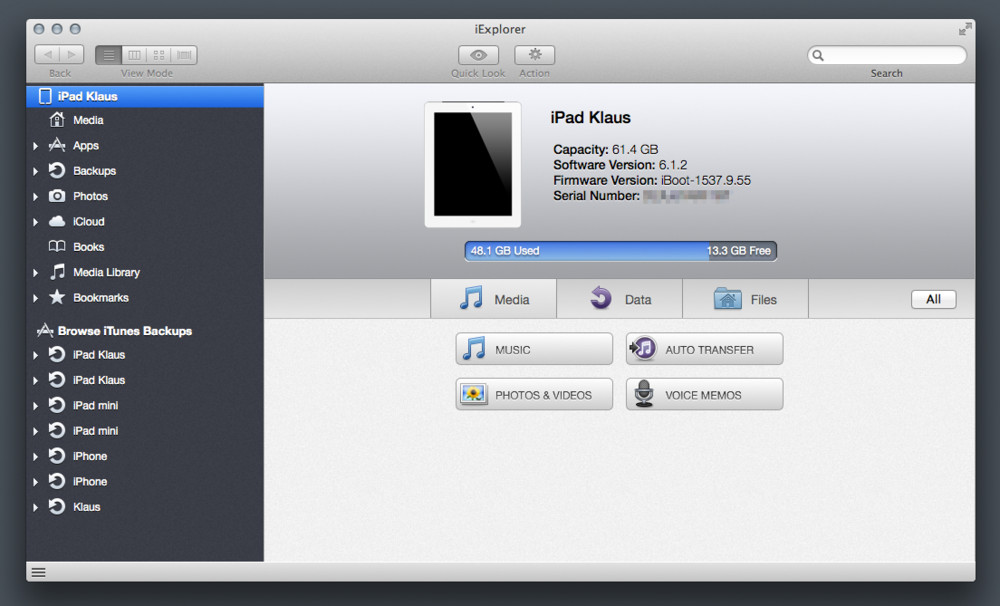
Task: Click the iPad device picture
Action: (473, 164)
